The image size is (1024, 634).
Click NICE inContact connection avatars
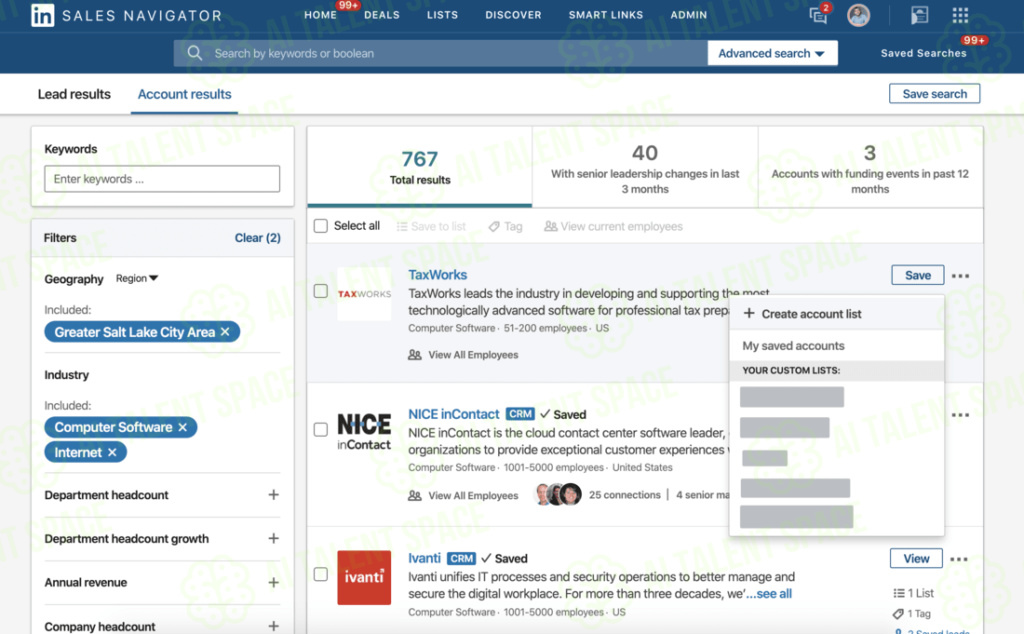click(x=558, y=494)
